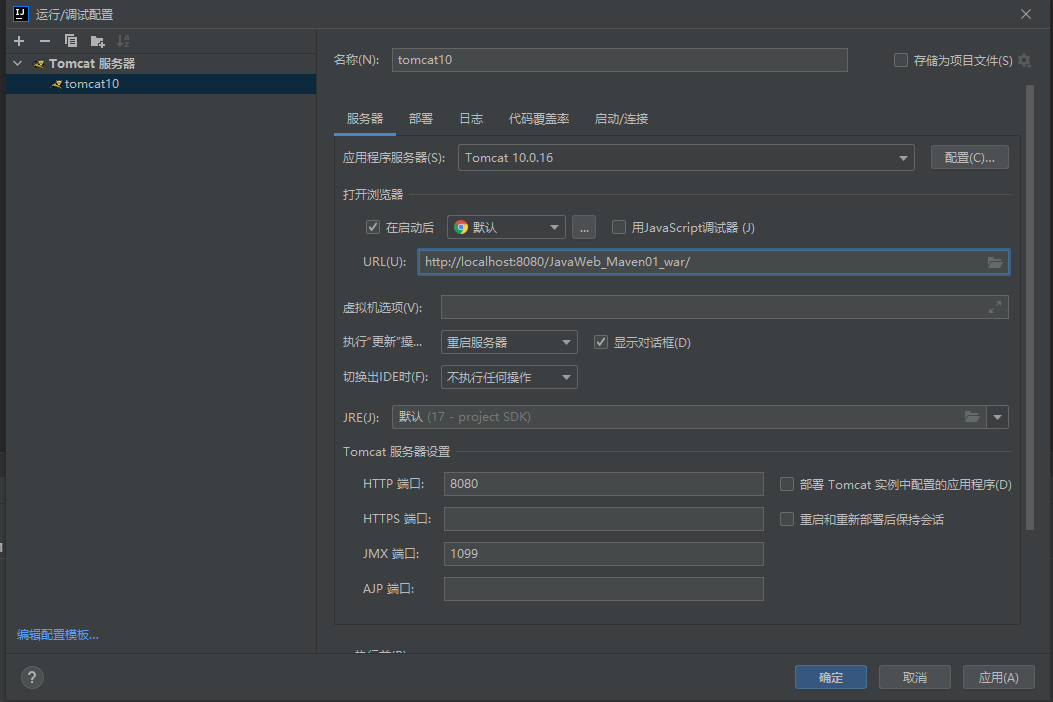Screen dimensions: 1053x702
Task: Toggle the show dialog checkbox
Action: [x=601, y=342]
